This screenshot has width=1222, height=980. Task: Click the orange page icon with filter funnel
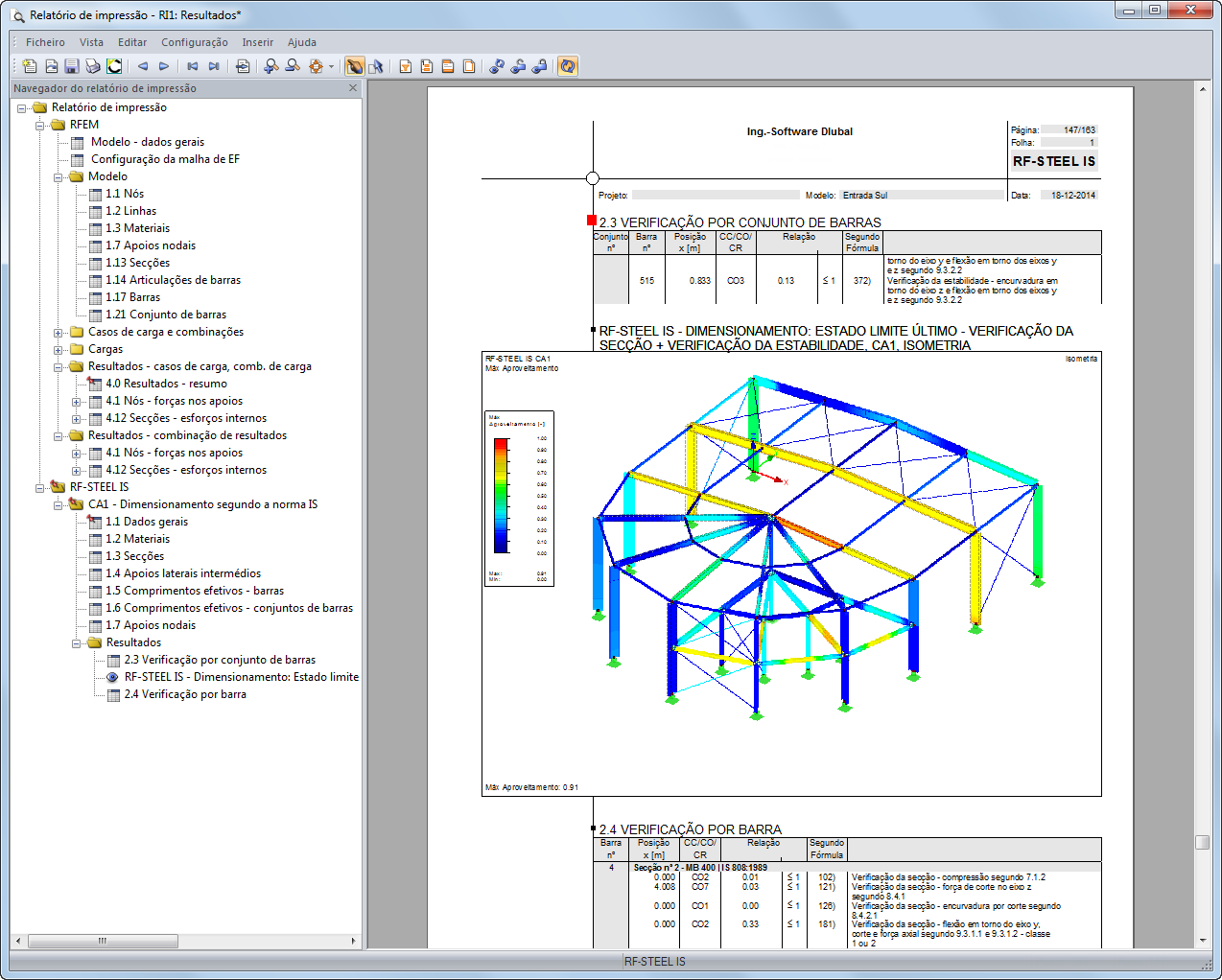coord(406,66)
